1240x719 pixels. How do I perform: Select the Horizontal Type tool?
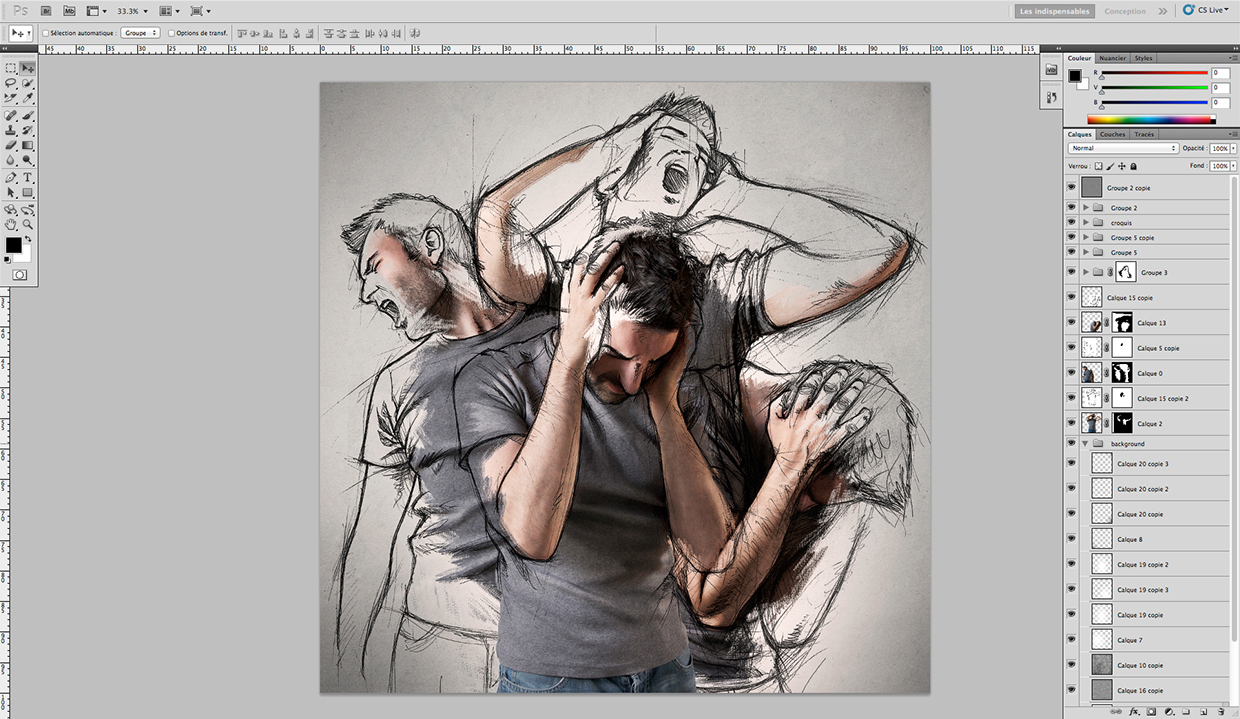[27, 176]
